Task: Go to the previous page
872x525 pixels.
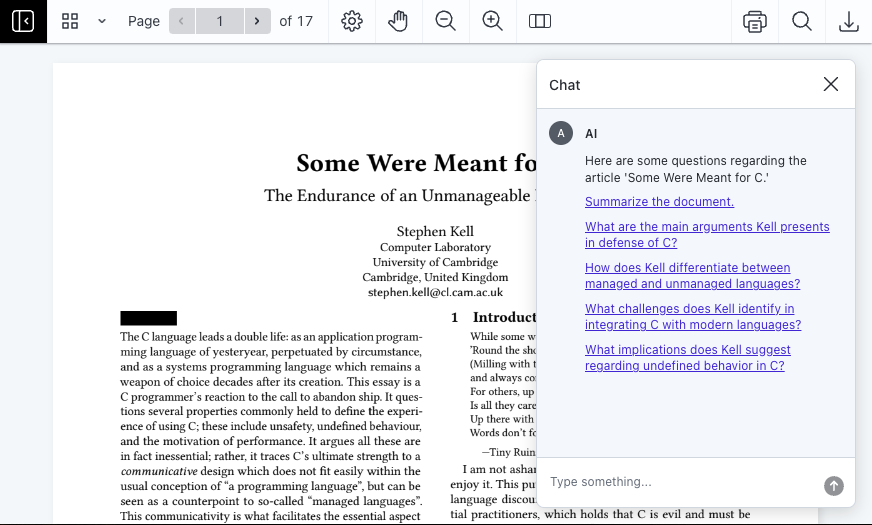Action: [x=181, y=21]
